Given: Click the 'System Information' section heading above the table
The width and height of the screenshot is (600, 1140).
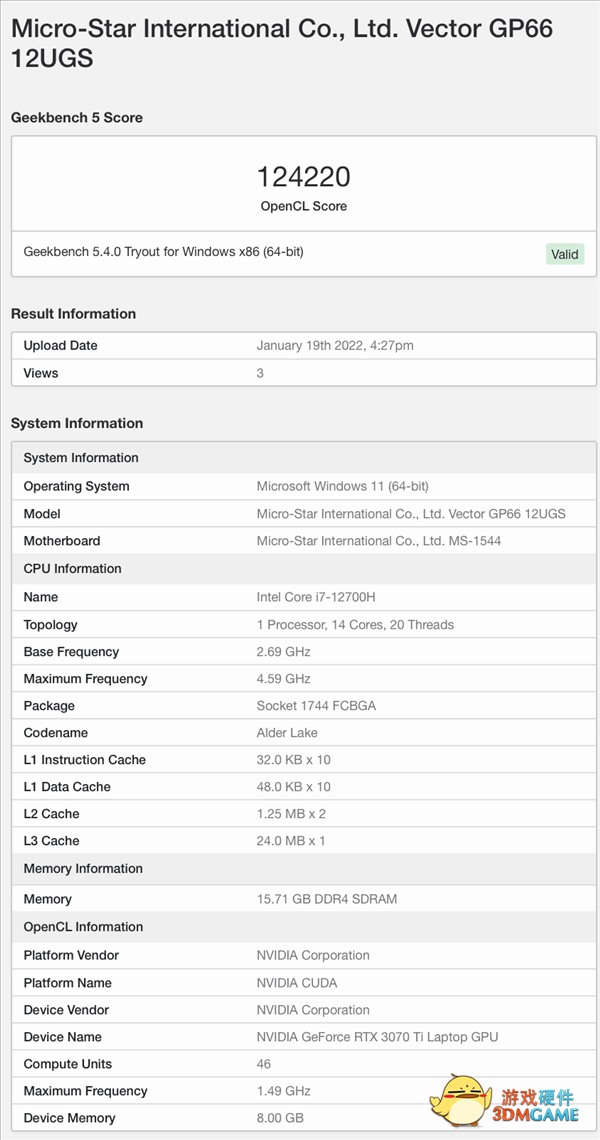Looking at the screenshot, I should [x=77, y=423].
